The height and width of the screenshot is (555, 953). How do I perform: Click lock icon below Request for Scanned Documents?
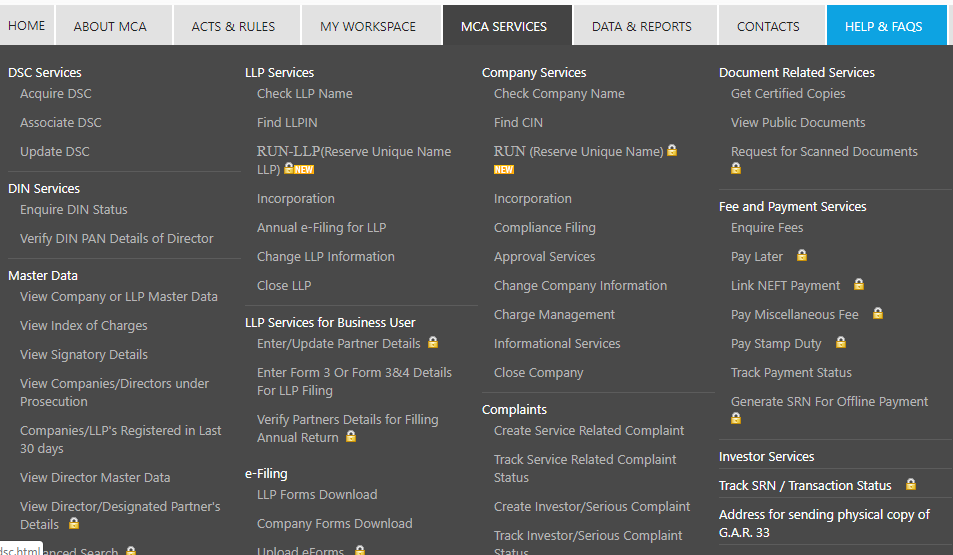tap(736, 169)
